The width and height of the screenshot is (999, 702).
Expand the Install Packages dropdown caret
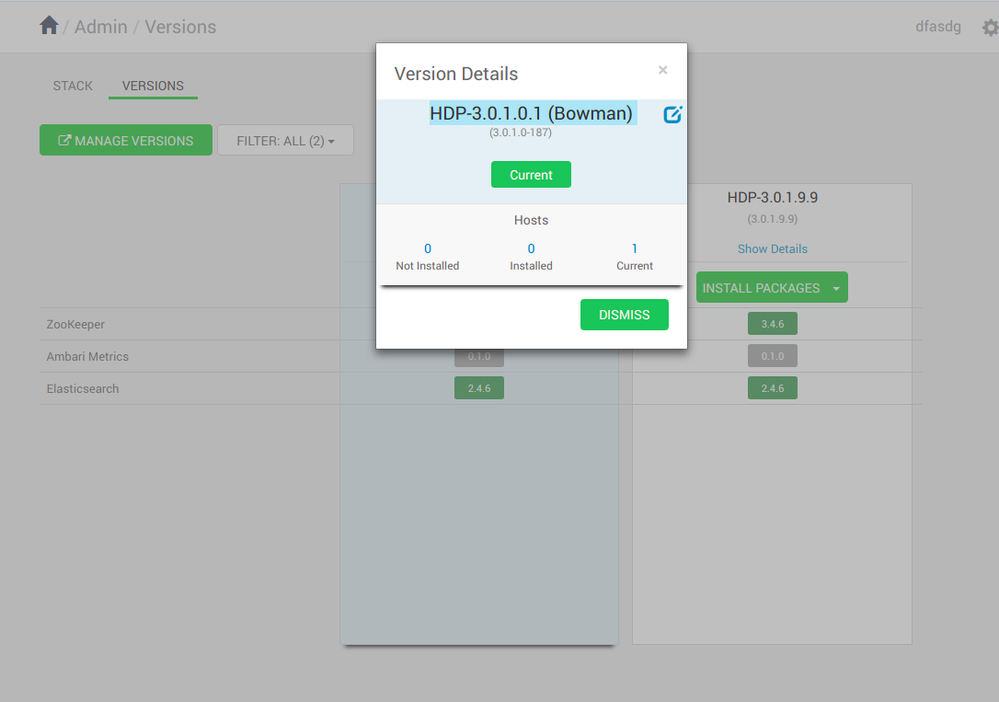pos(836,289)
